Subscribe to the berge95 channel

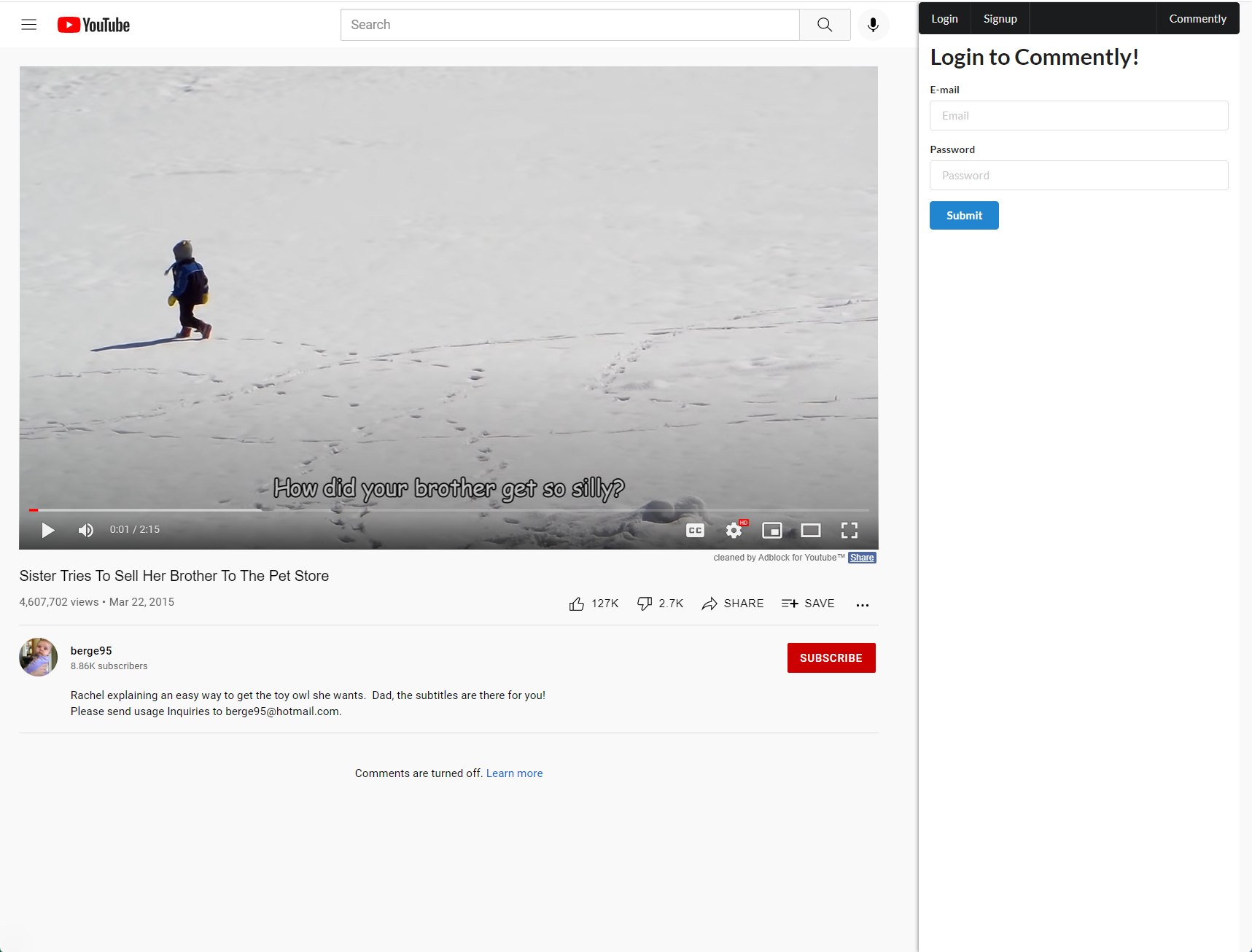click(831, 658)
